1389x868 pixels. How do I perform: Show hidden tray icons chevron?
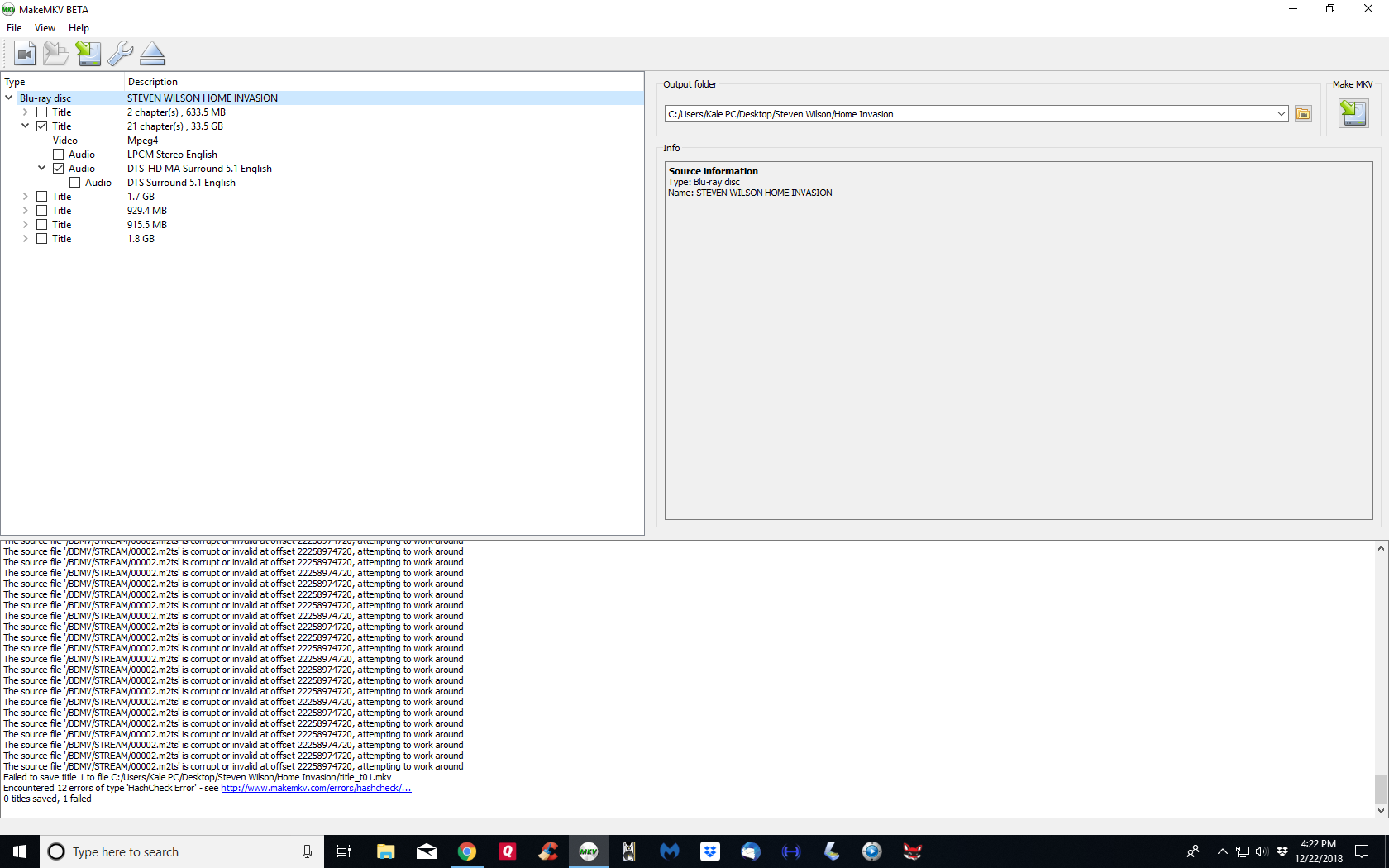pyautogui.click(x=1222, y=851)
